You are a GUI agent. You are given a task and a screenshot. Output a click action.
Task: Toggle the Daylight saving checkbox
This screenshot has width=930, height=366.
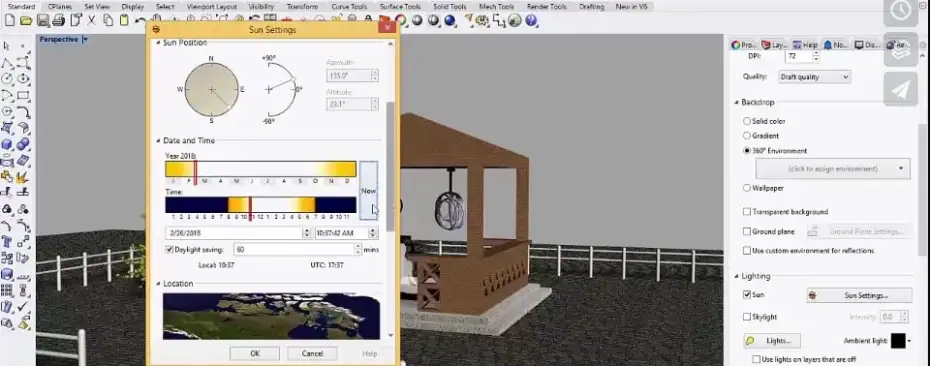pos(169,250)
